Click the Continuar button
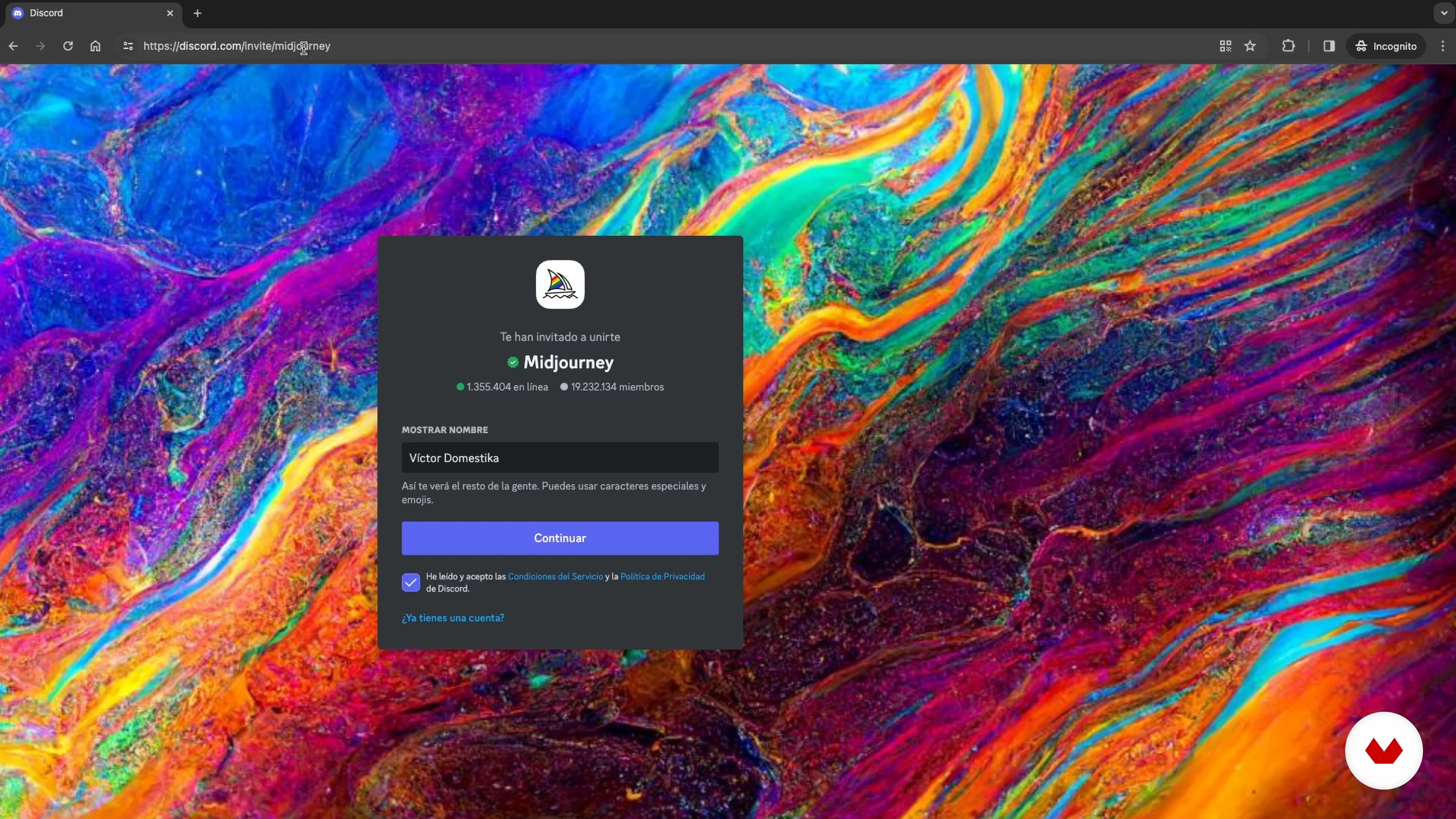This screenshot has width=1456, height=819. [560, 538]
